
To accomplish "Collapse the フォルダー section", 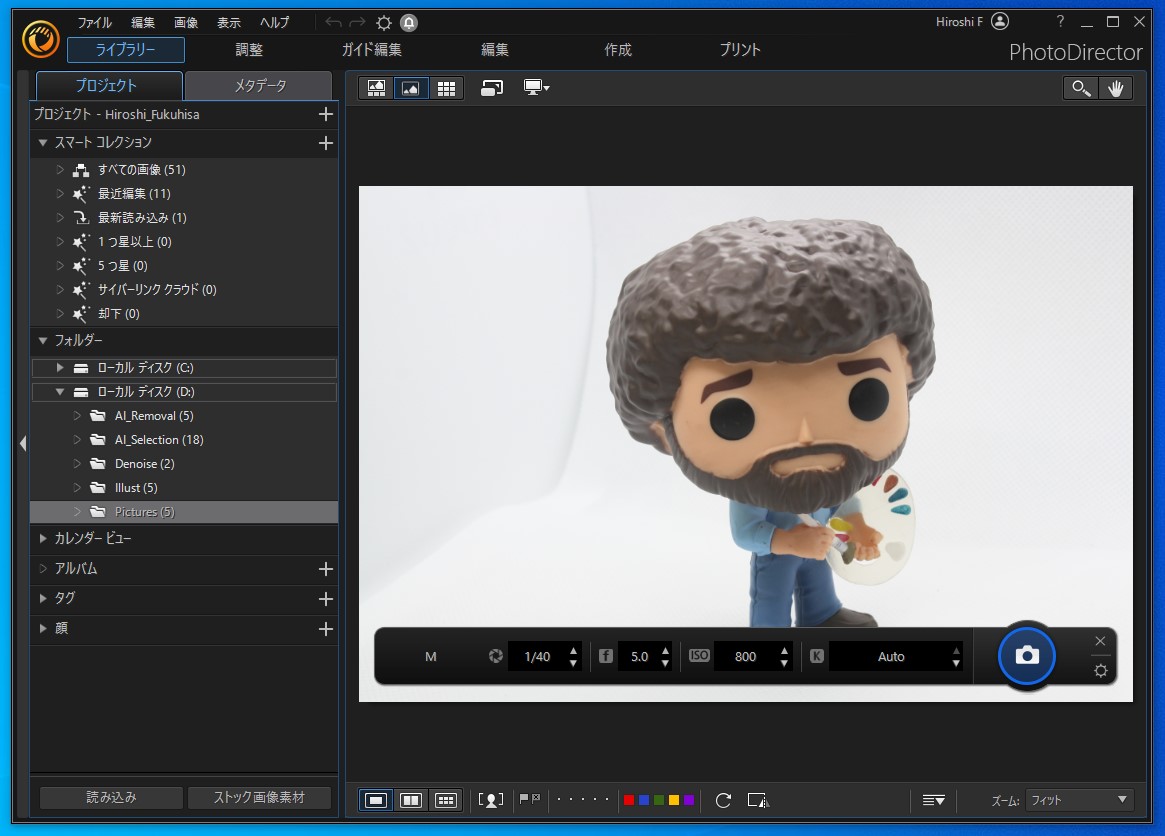I will click(43, 340).
